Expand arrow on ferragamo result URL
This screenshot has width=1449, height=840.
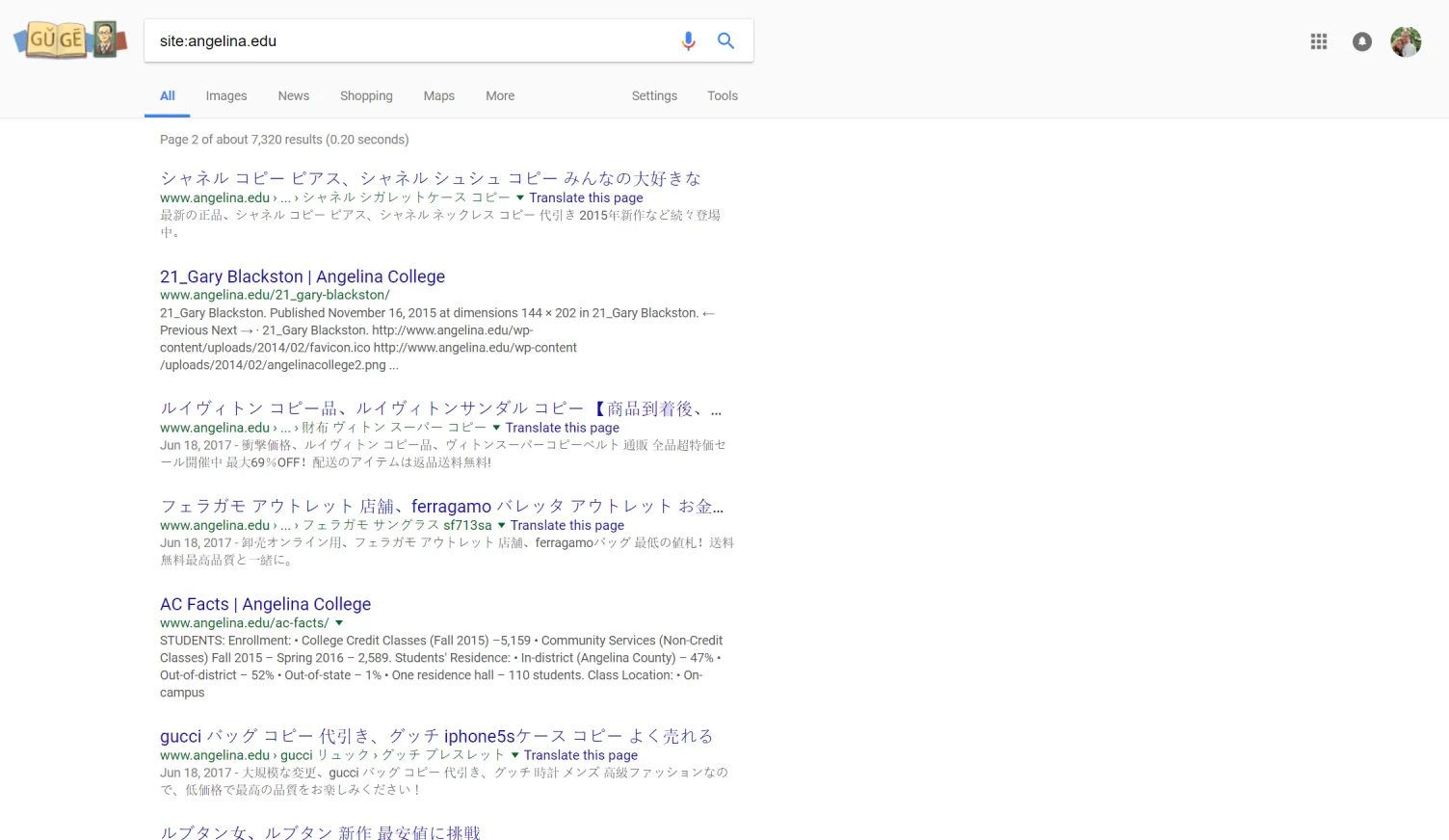click(501, 525)
